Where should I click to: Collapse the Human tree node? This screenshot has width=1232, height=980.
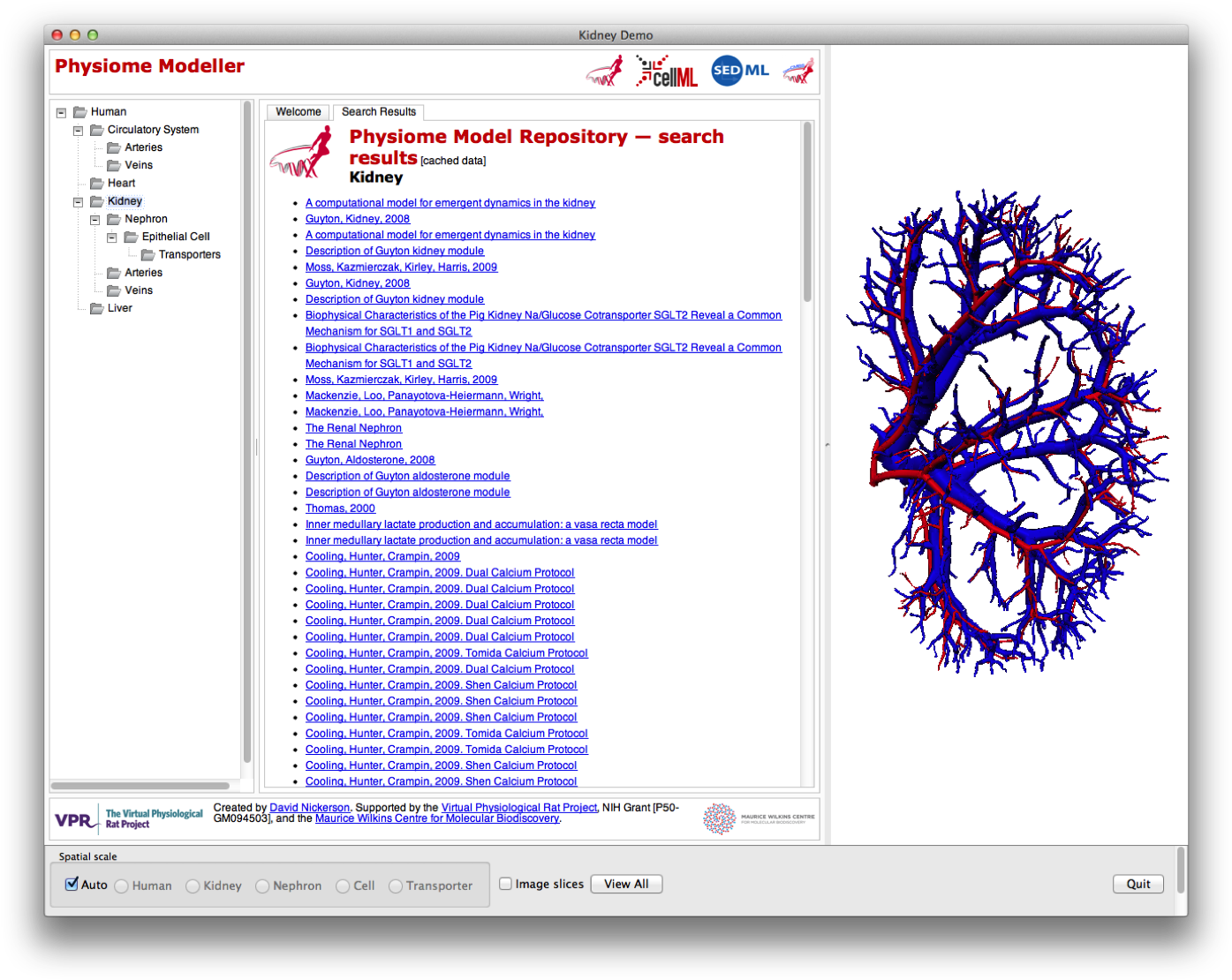pos(60,111)
